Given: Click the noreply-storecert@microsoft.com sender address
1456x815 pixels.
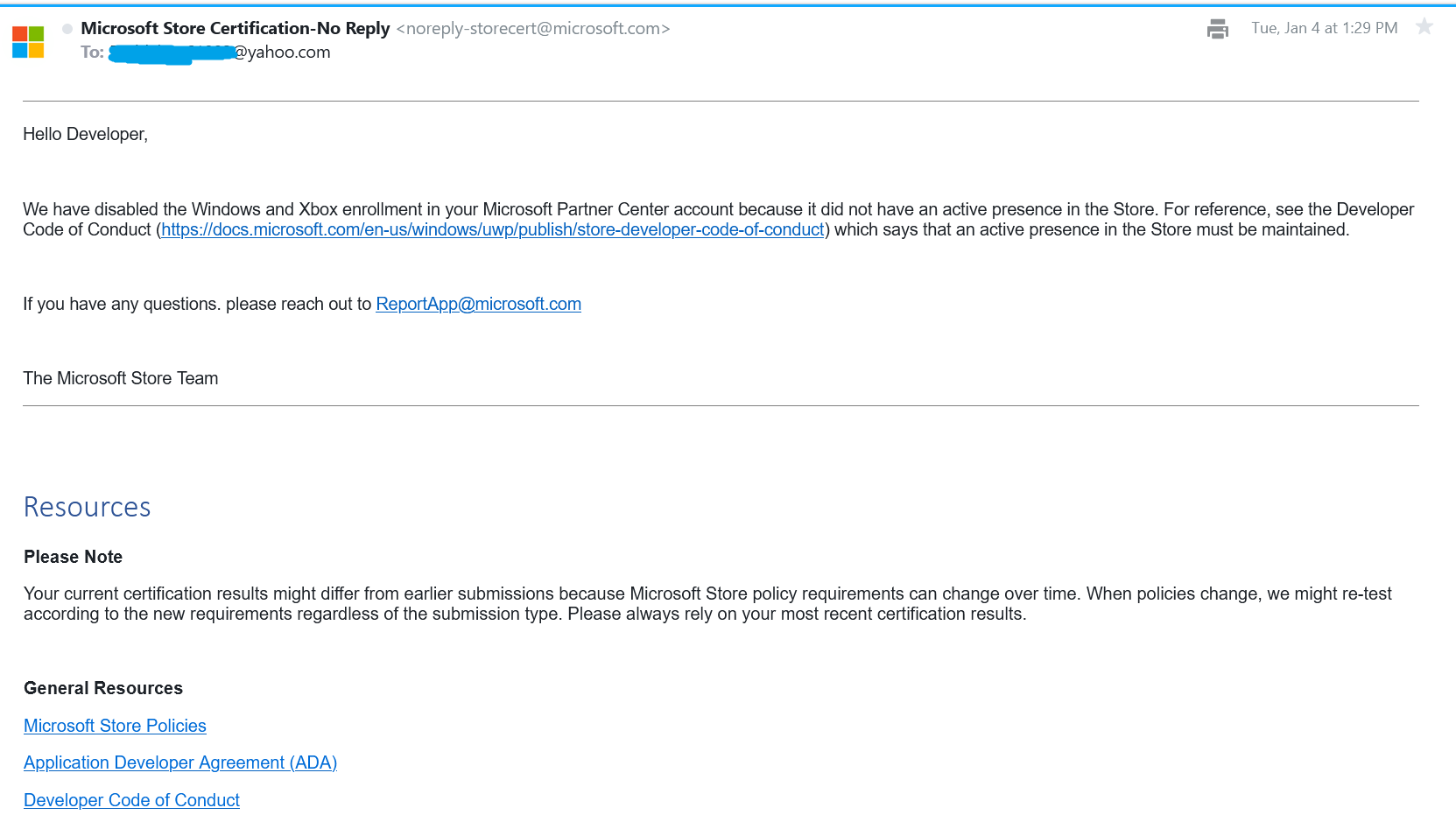Looking at the screenshot, I should click(533, 28).
